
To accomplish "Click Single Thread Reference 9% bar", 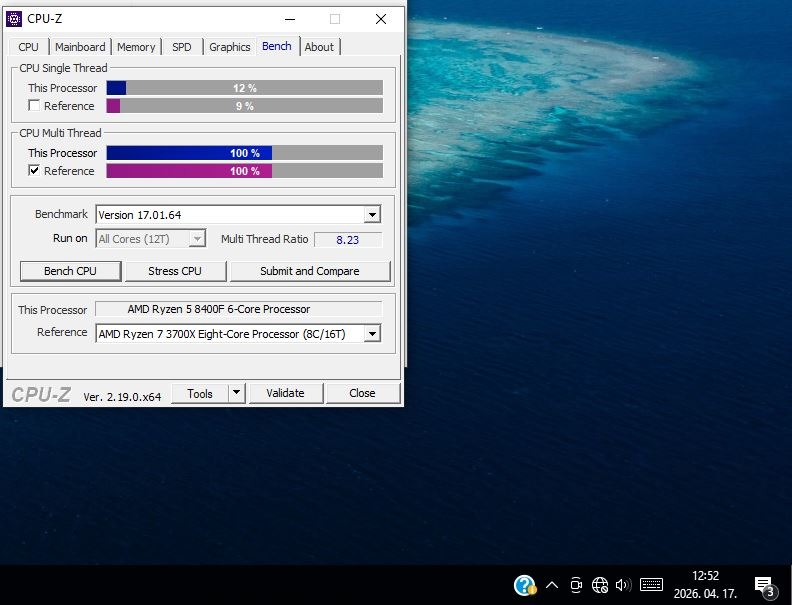I will (244, 106).
